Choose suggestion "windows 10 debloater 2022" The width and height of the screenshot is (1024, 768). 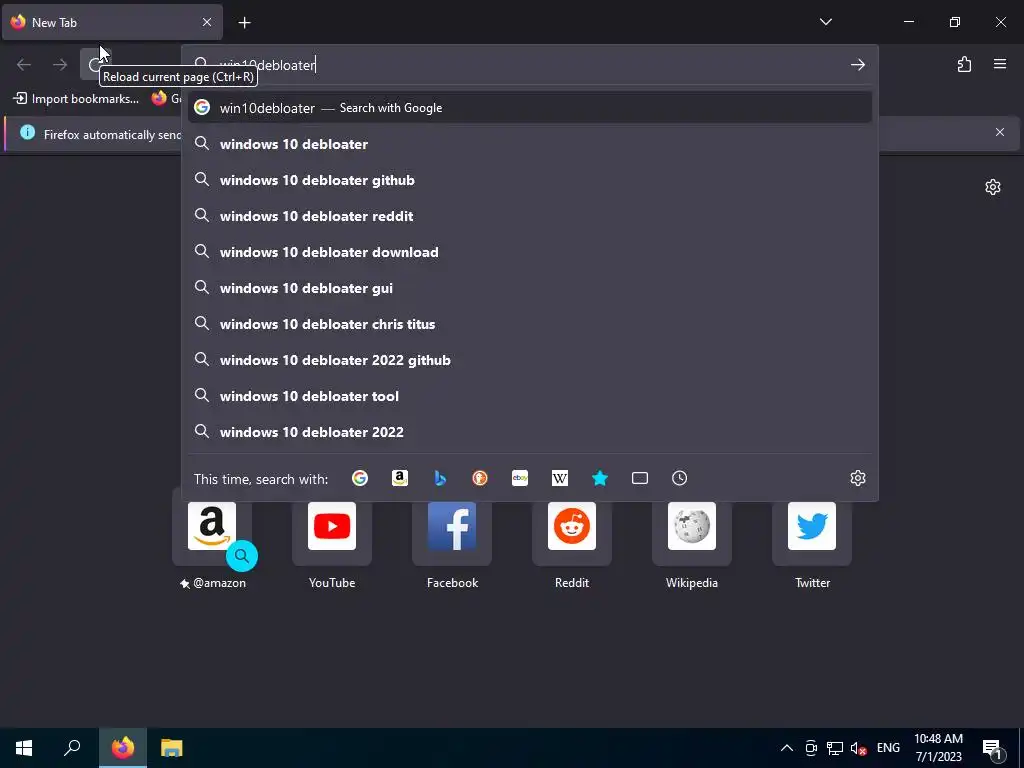click(x=530, y=432)
